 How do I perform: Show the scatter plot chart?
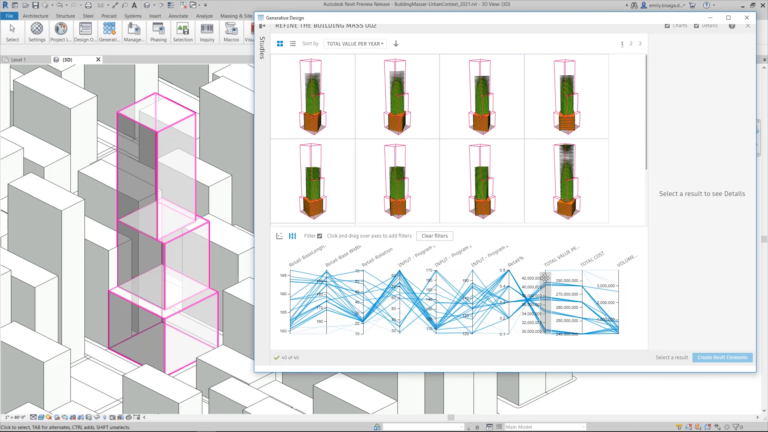279,236
